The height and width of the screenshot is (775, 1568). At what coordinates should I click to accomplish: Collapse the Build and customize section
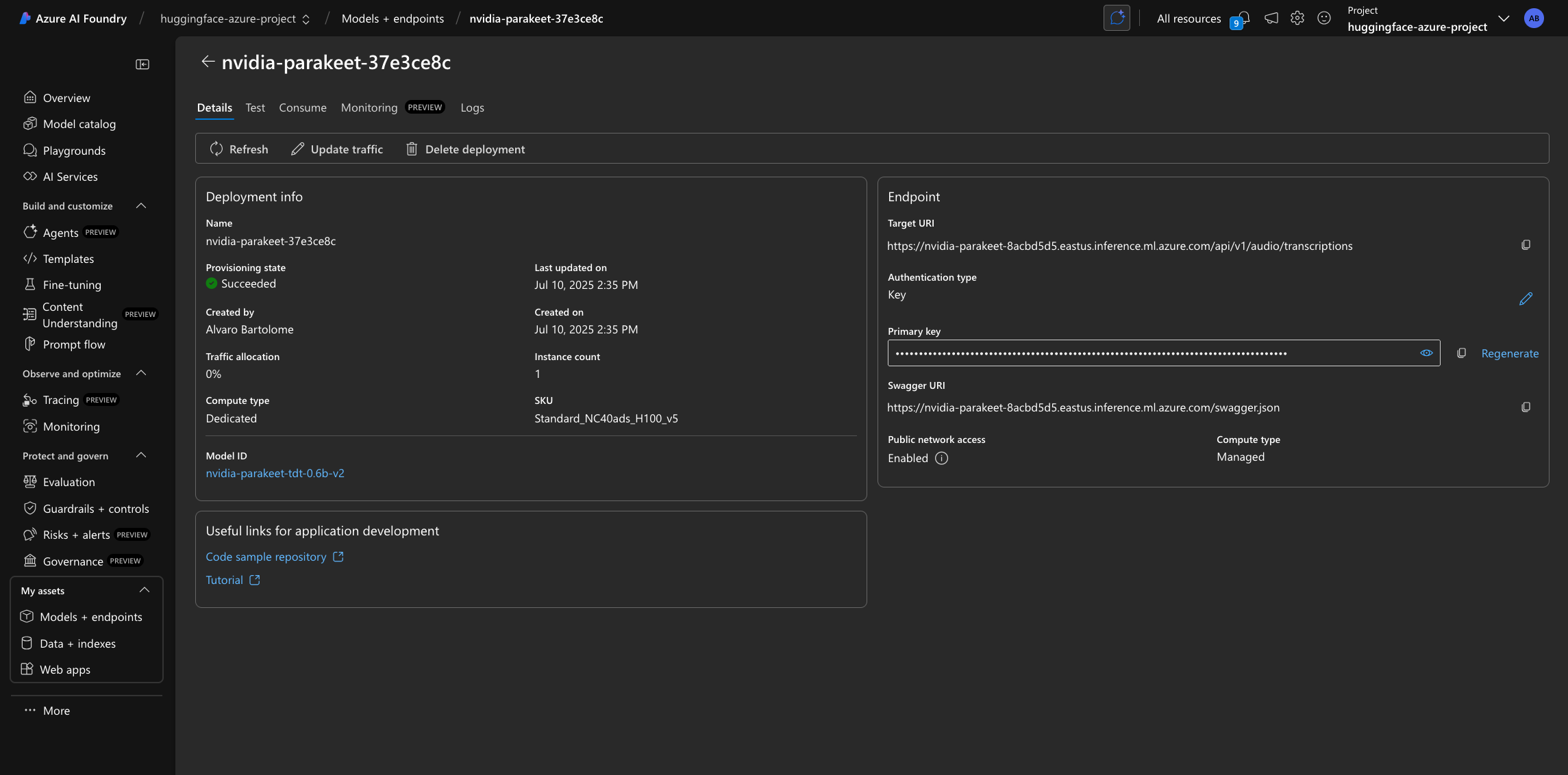click(x=141, y=205)
